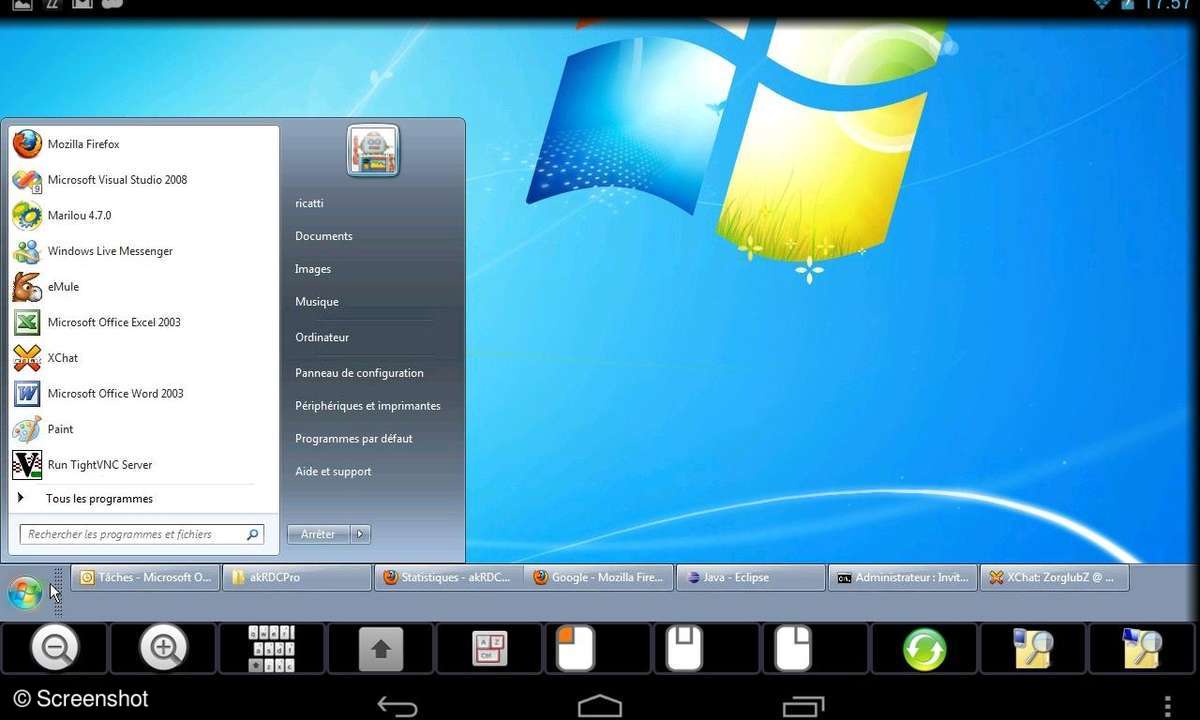Open Périphériques et imprimantes

tap(368, 406)
